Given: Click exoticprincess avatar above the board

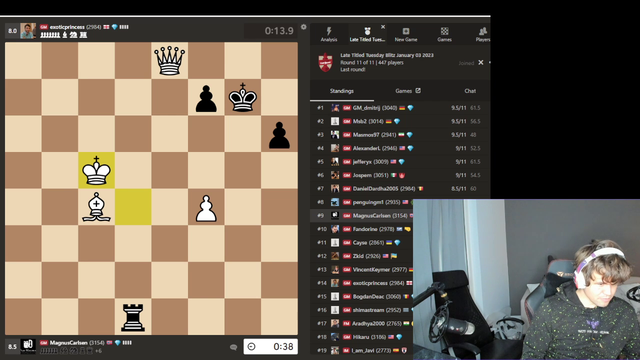Looking at the screenshot, I should click(x=28, y=31).
